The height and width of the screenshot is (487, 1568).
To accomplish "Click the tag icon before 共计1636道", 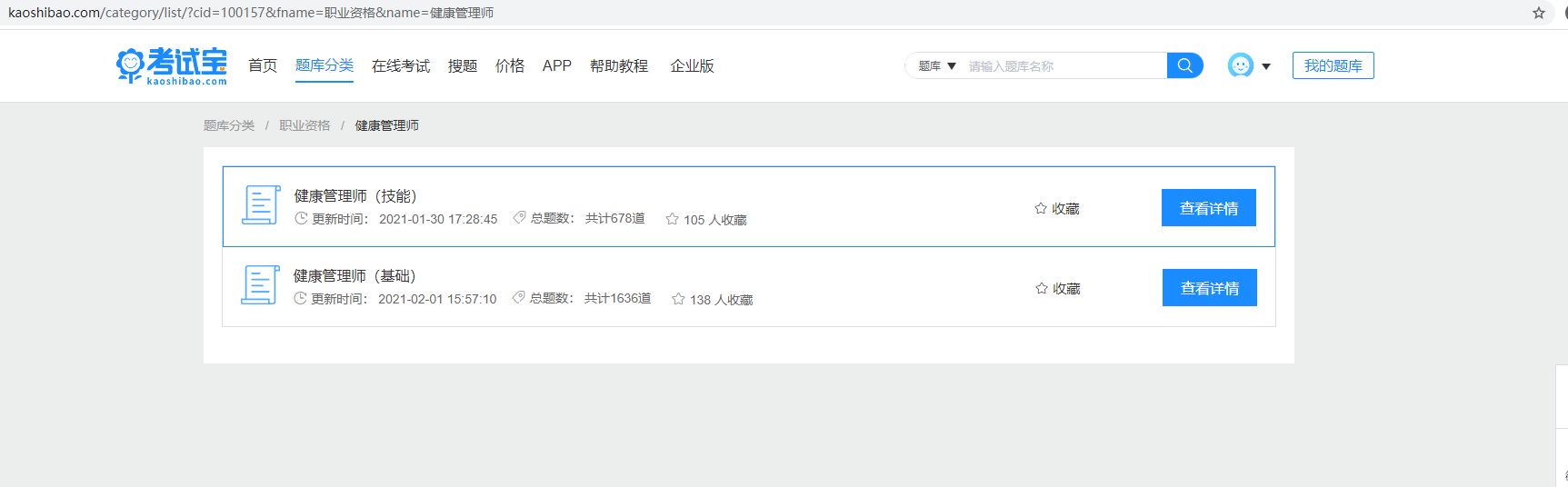I will pyautogui.click(x=518, y=298).
